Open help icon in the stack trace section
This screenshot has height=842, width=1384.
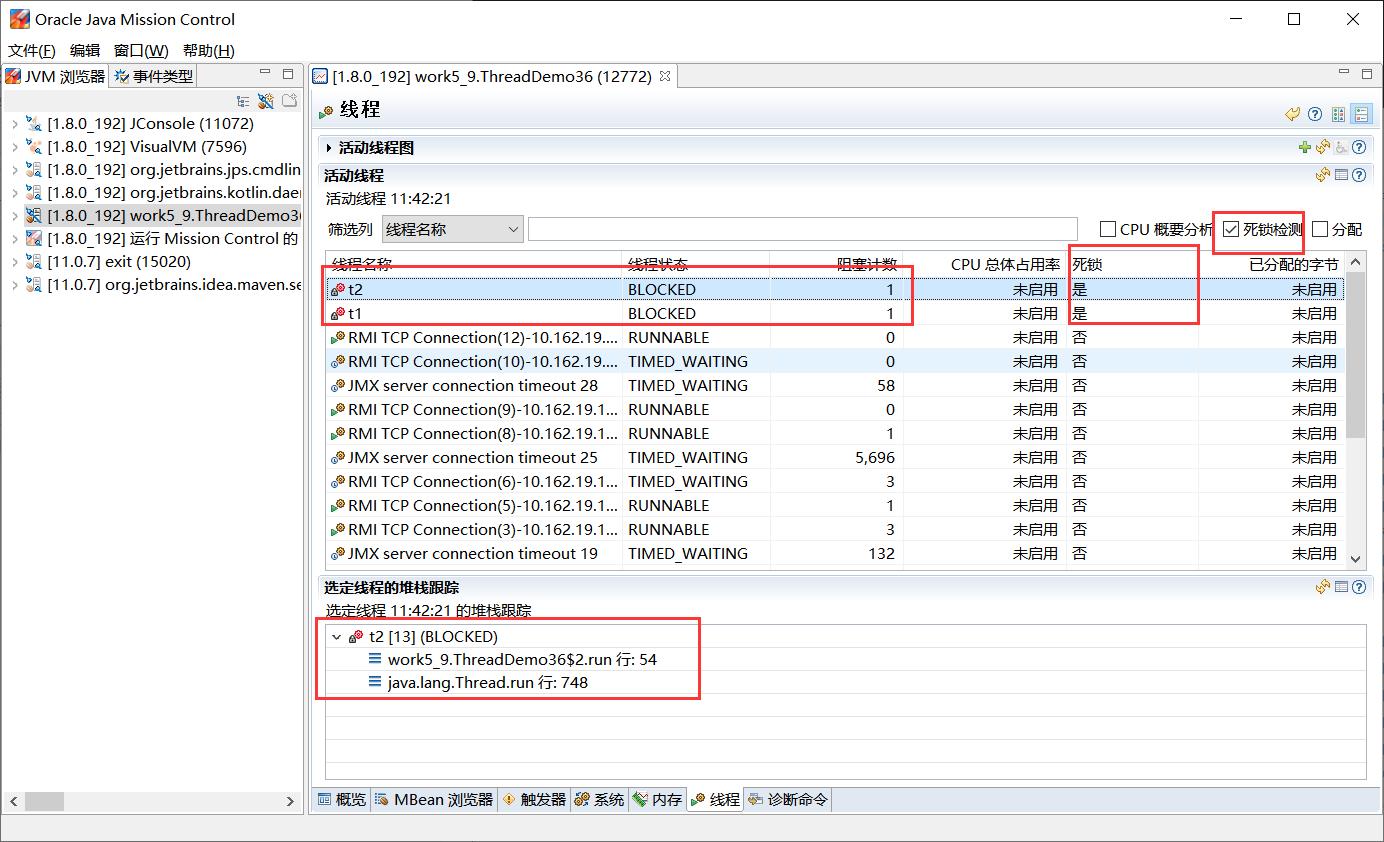[1359, 587]
